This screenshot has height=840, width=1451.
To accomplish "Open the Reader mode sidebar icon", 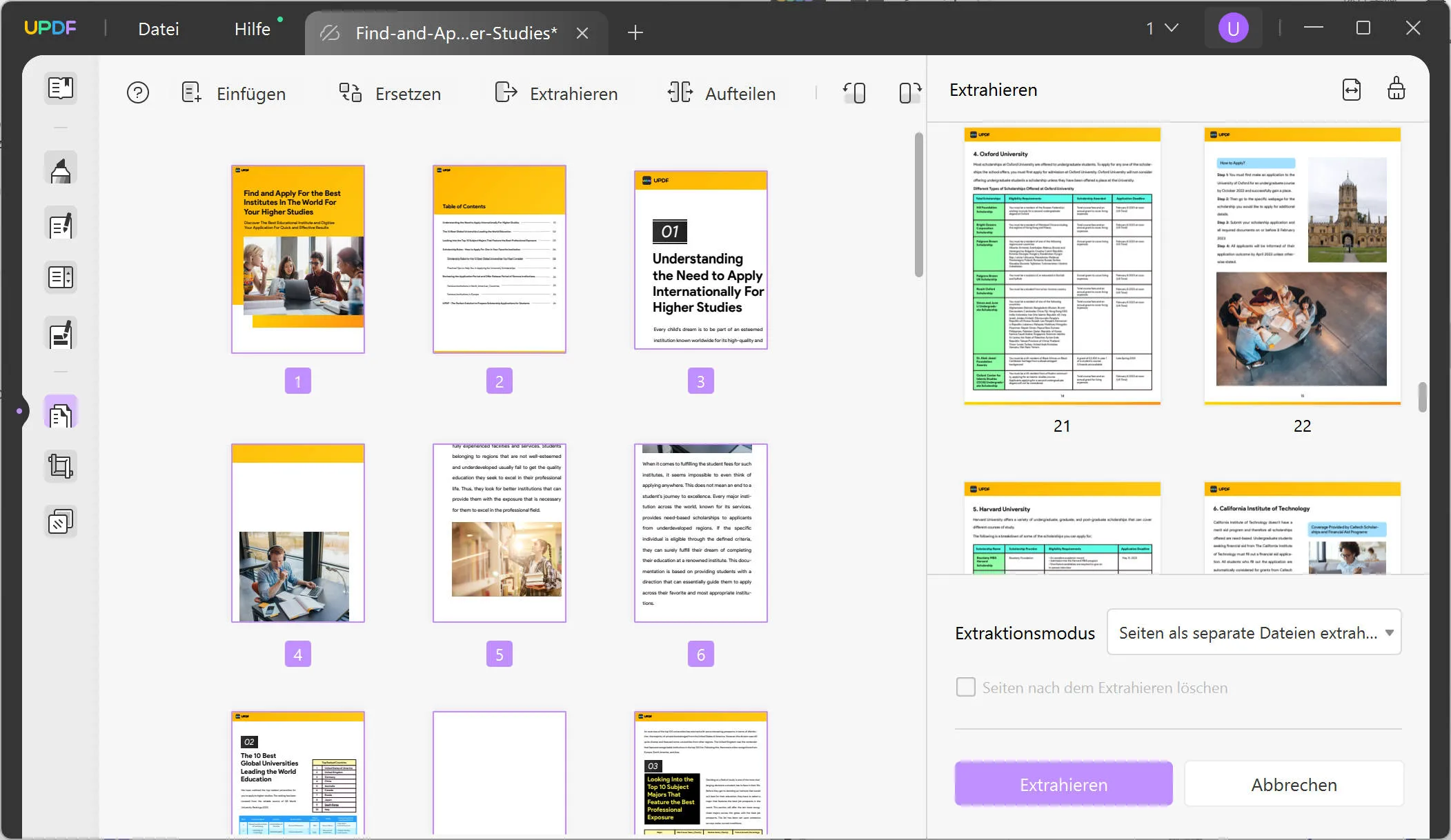I will pos(61,88).
